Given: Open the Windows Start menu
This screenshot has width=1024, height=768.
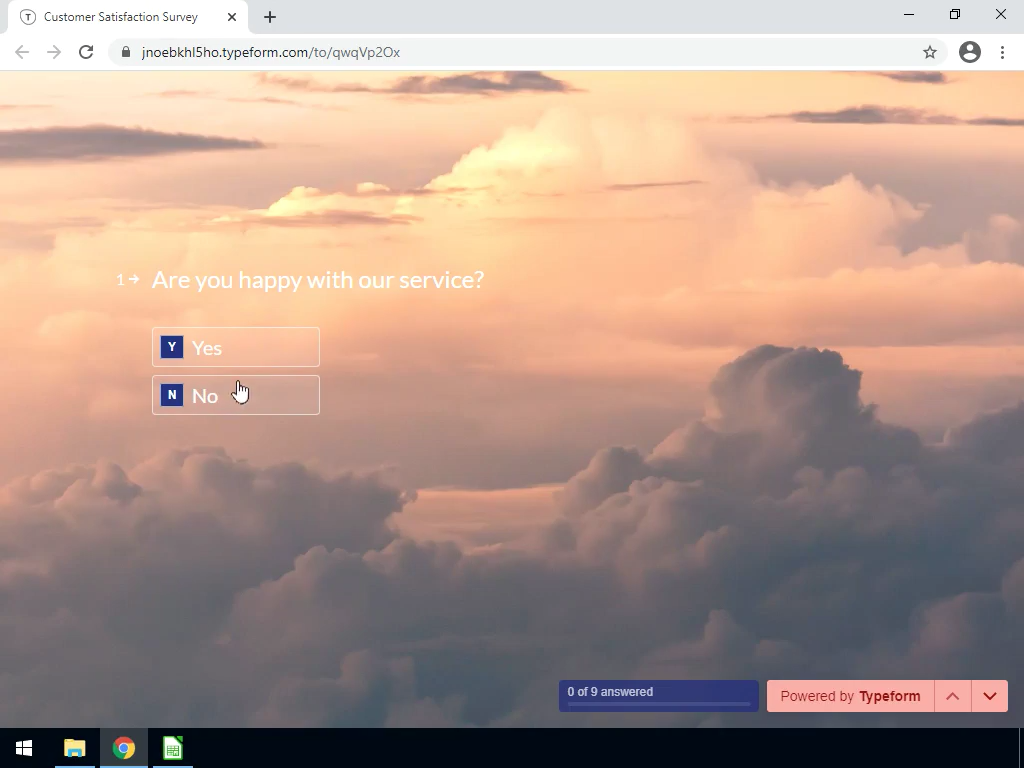Looking at the screenshot, I should pyautogui.click(x=24, y=748).
